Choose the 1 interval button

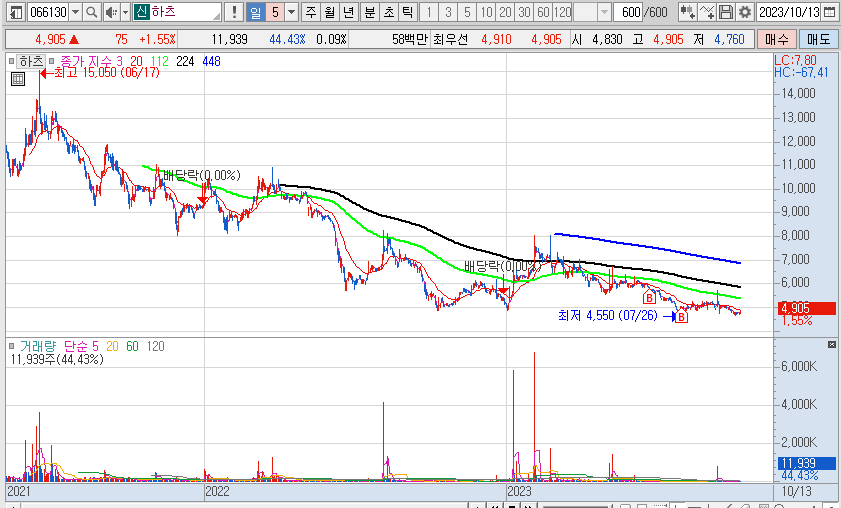(429, 12)
